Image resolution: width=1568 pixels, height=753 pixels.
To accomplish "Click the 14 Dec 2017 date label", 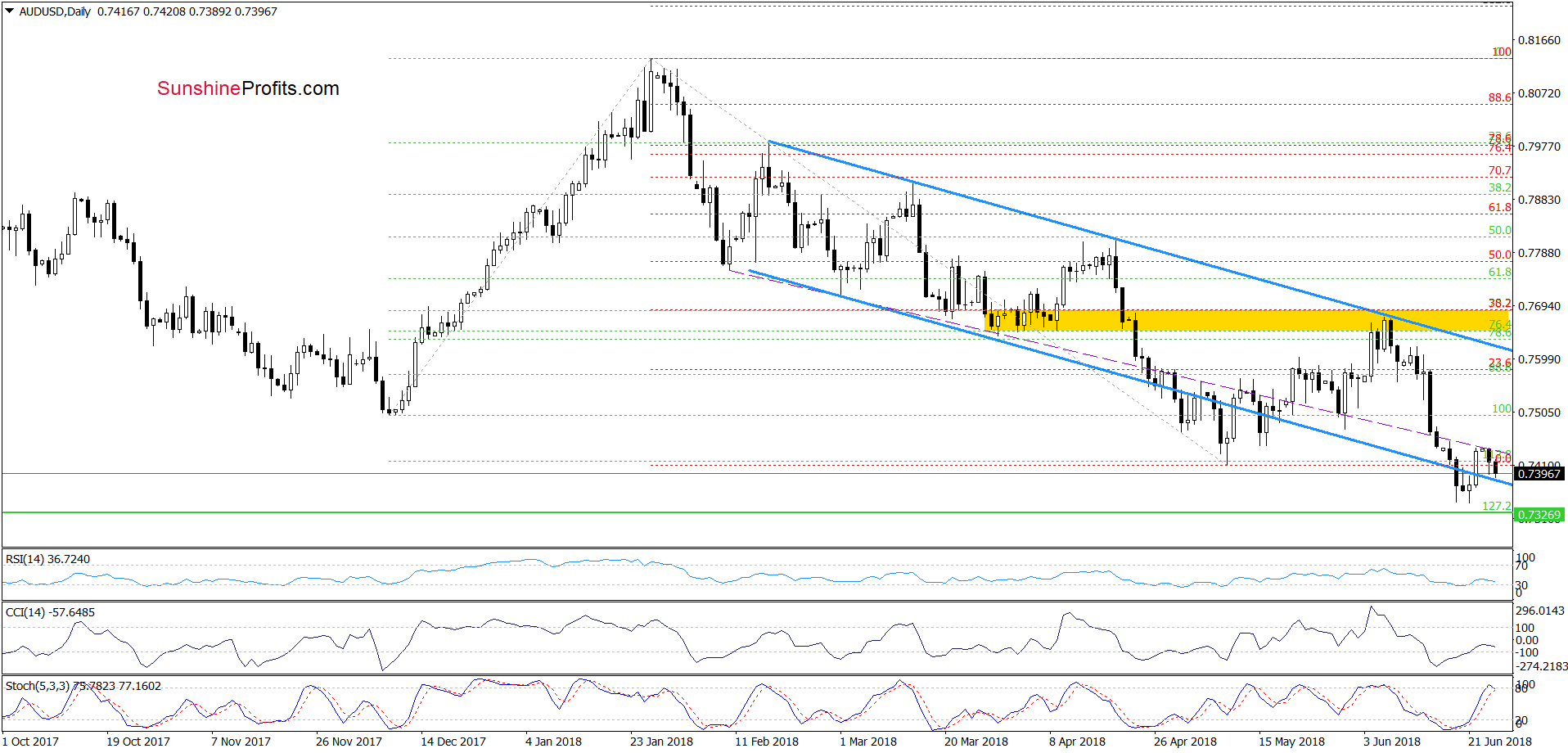I will point(453,742).
